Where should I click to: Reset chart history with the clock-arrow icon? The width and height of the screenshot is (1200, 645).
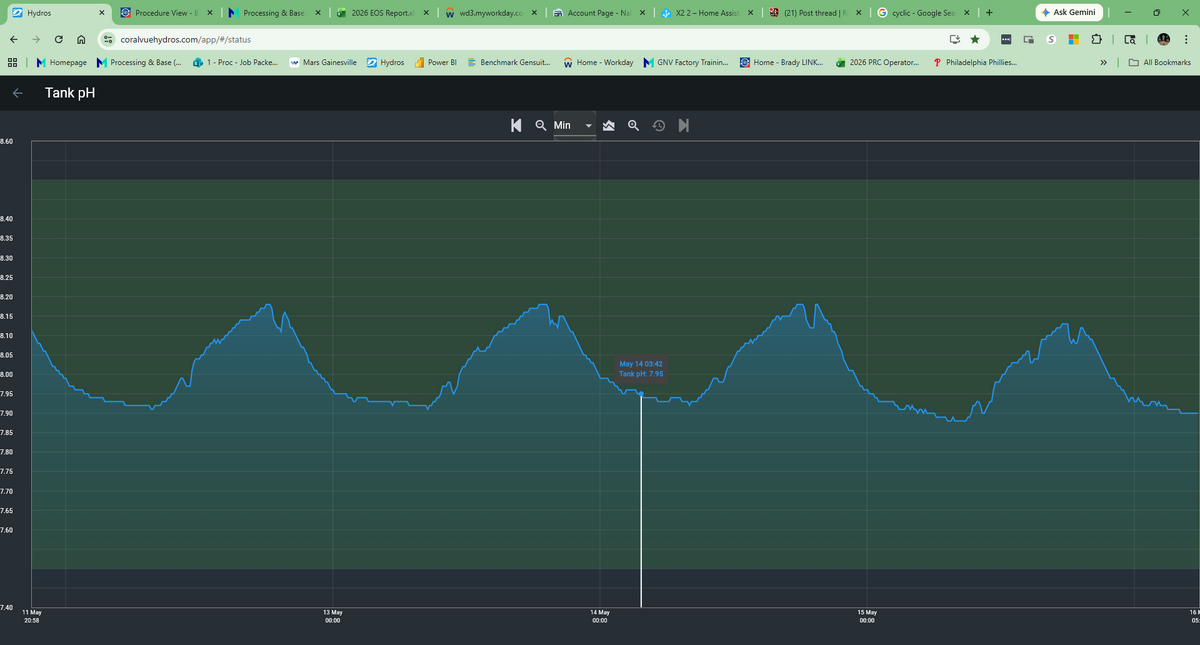659,125
